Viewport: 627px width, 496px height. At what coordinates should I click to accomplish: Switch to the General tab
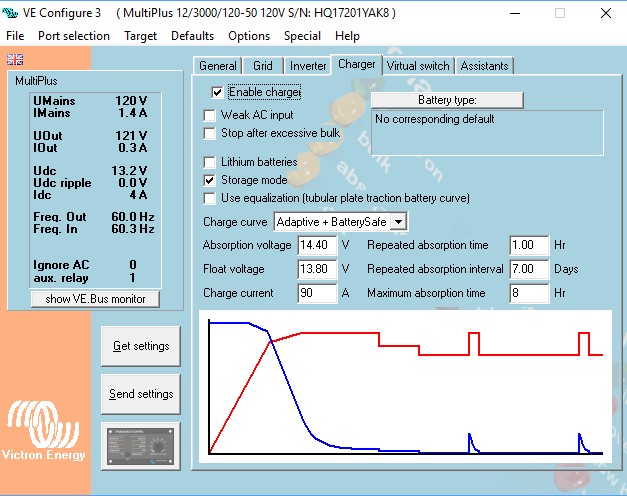pos(218,66)
